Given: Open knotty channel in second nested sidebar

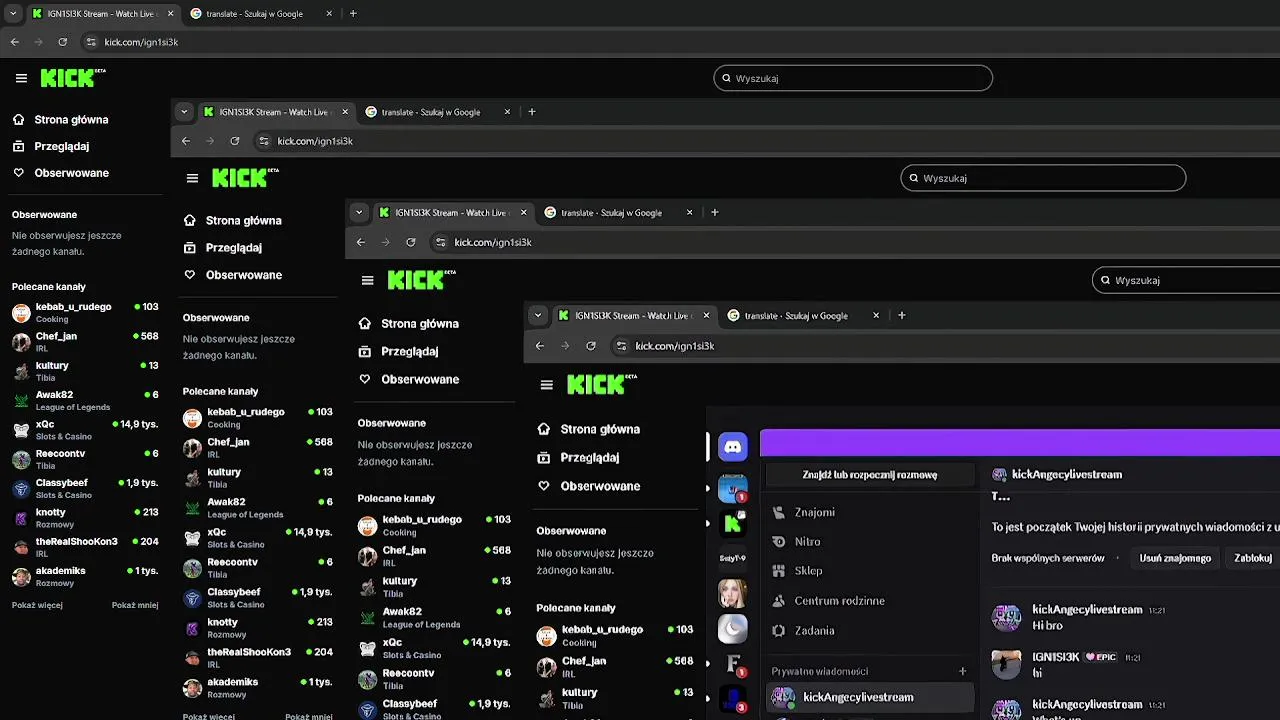Looking at the screenshot, I should coord(258,628).
